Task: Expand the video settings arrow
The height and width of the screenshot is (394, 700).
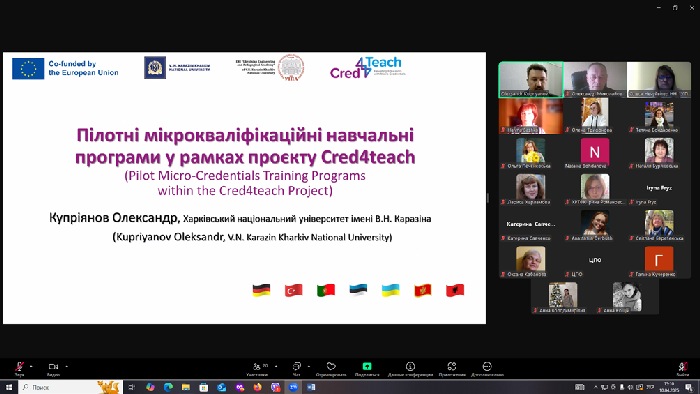Action: click(x=67, y=366)
